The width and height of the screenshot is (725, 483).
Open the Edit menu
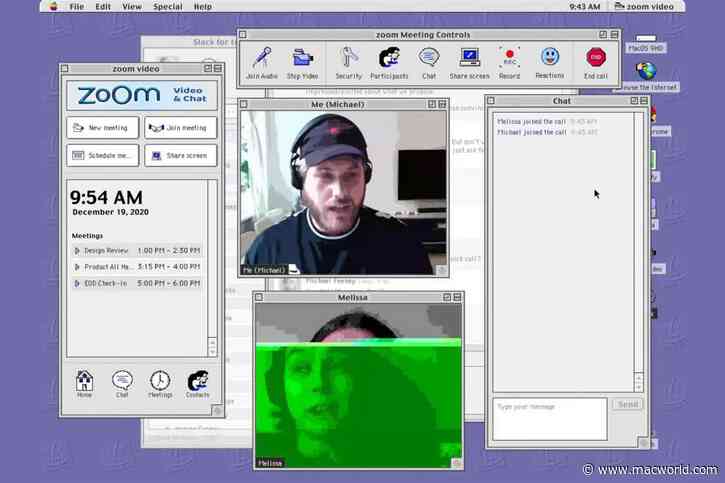[103, 6]
